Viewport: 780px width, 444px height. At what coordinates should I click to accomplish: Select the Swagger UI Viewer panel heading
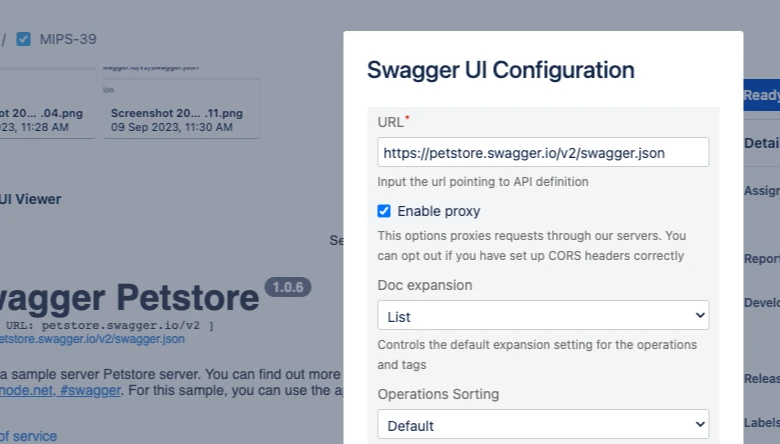(x=30, y=199)
